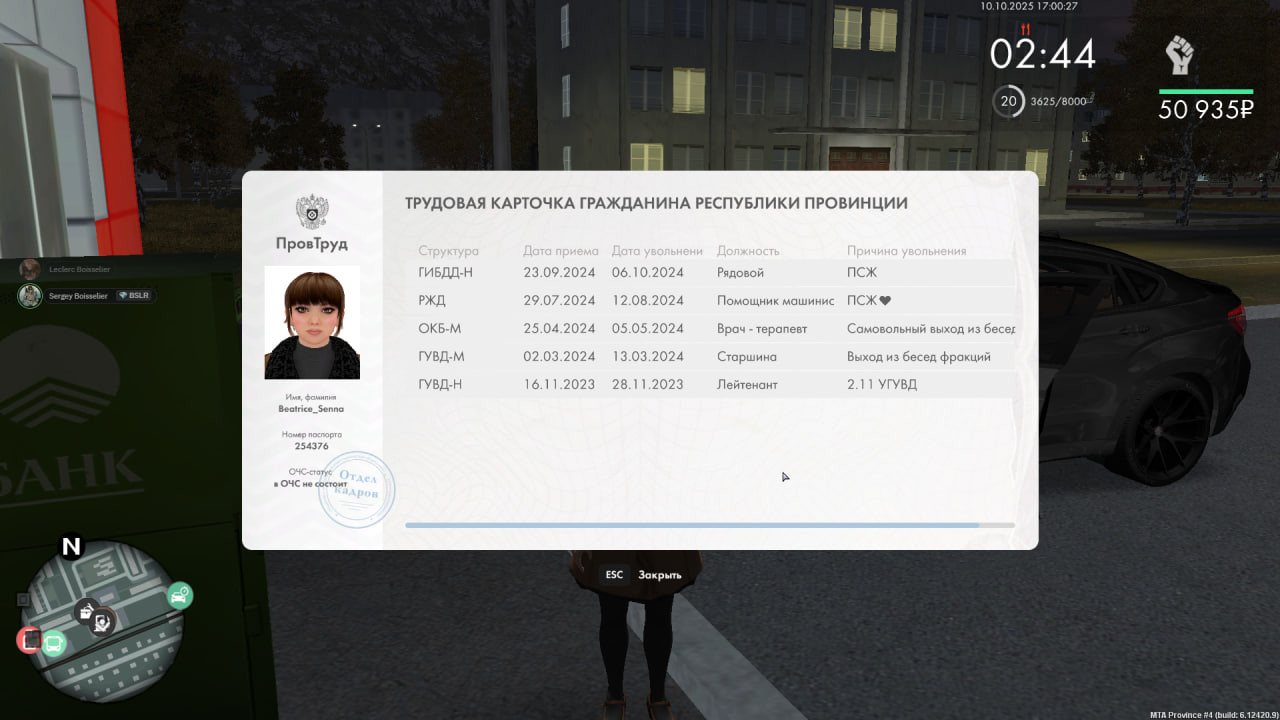
Task: Click the Врач - терапевт position cell
Action: click(x=762, y=328)
